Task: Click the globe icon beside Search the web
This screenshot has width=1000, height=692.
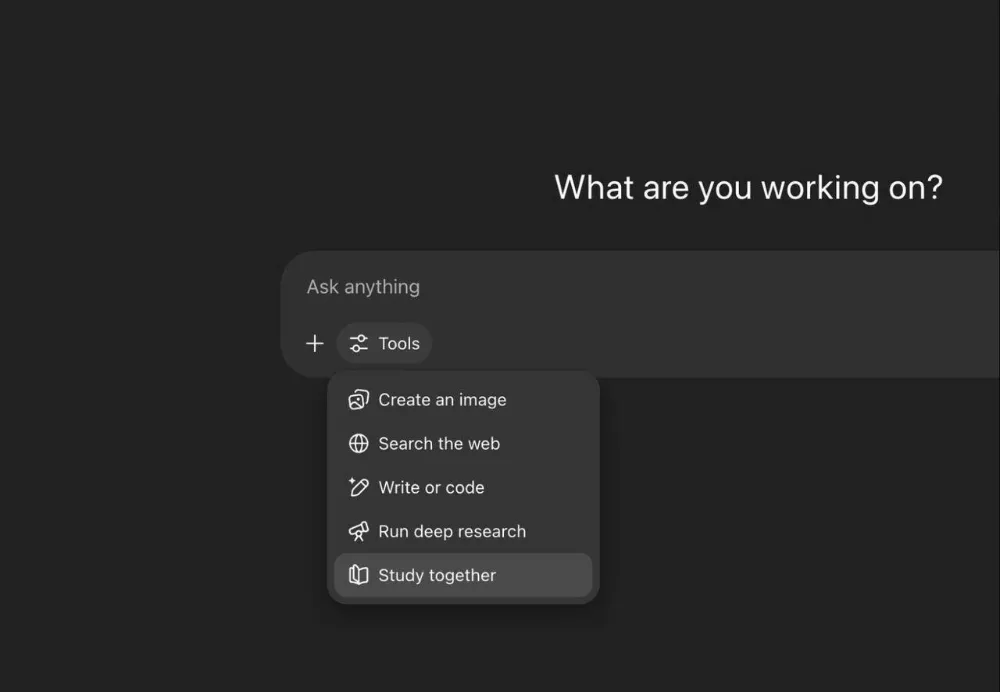Action: [358, 443]
